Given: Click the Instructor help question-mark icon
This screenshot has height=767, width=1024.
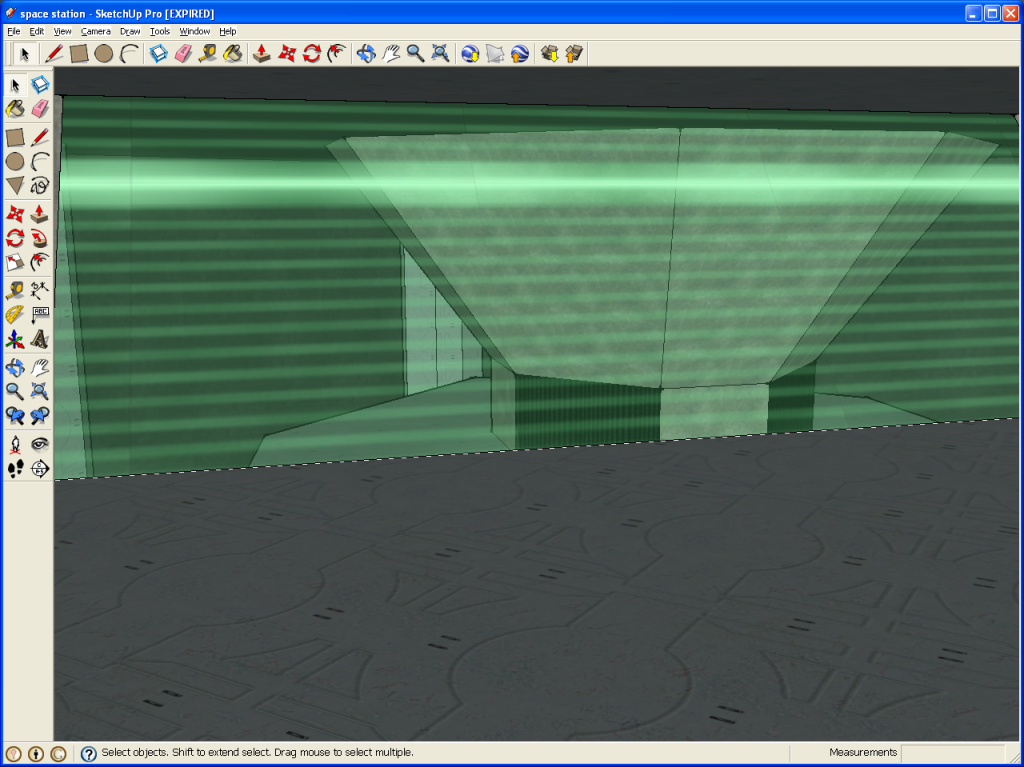Looking at the screenshot, I should (89, 754).
